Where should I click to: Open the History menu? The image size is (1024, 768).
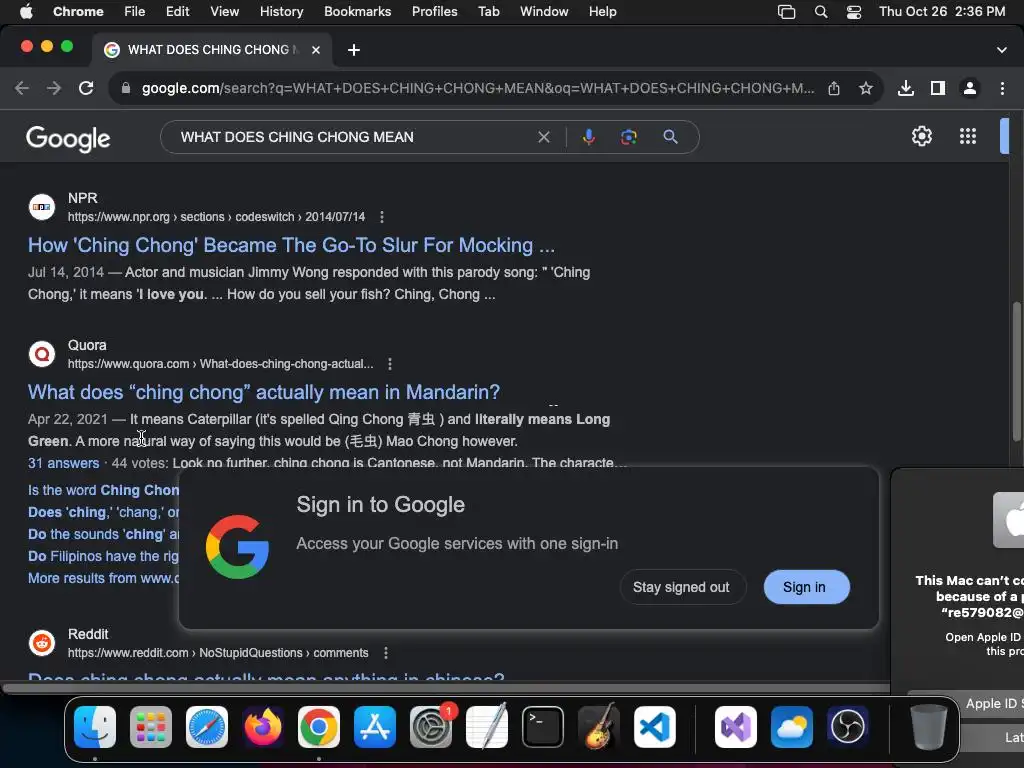point(281,12)
